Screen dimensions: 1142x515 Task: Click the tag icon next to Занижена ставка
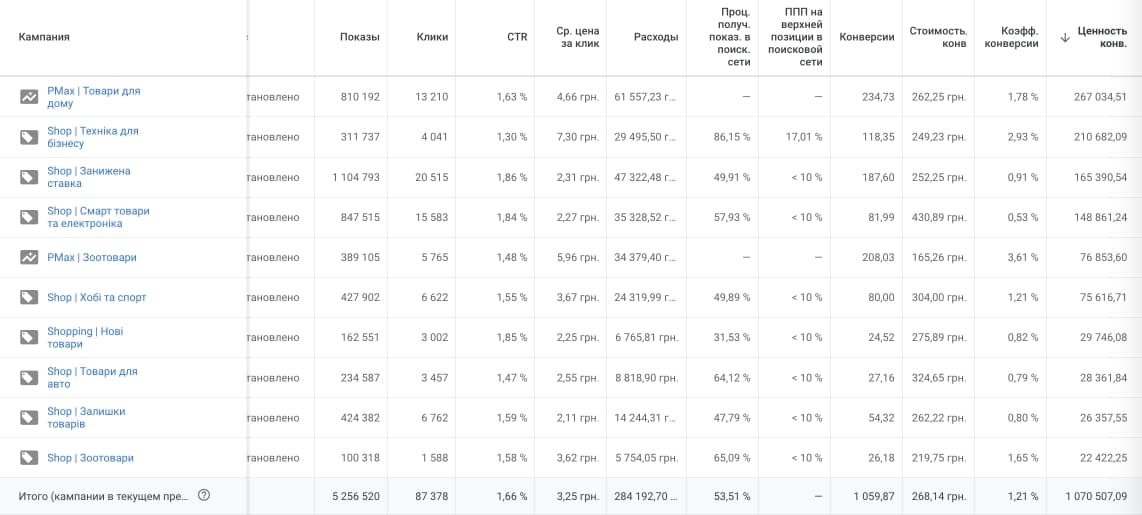click(29, 177)
